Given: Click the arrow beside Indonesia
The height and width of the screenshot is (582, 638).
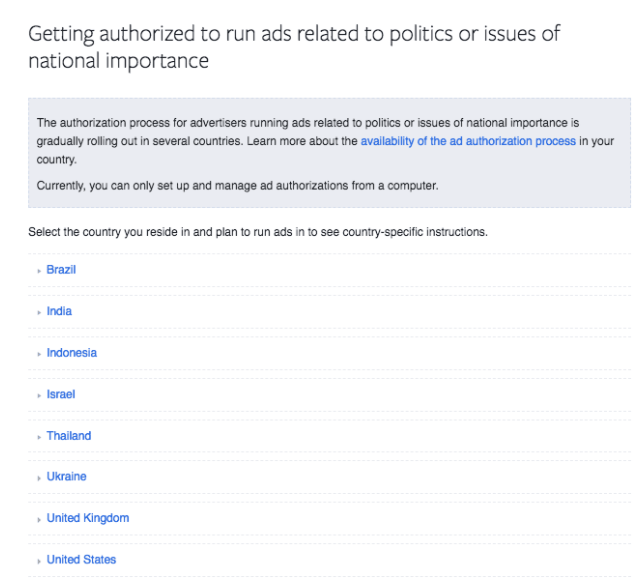Looking at the screenshot, I should tap(39, 354).
